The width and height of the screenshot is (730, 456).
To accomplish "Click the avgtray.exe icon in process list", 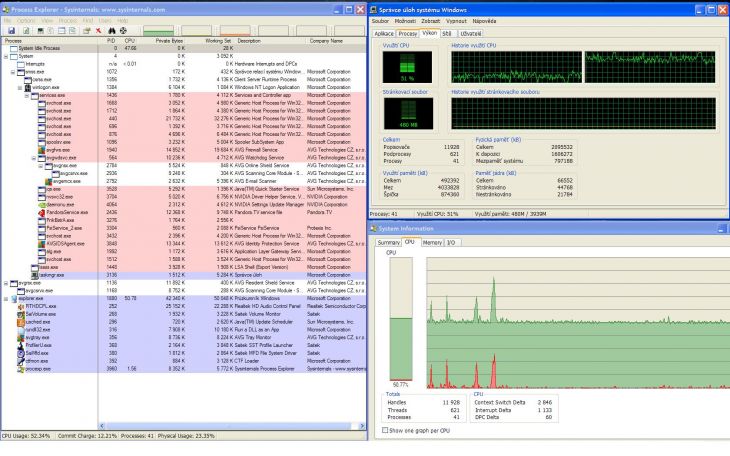I will 21,338.
